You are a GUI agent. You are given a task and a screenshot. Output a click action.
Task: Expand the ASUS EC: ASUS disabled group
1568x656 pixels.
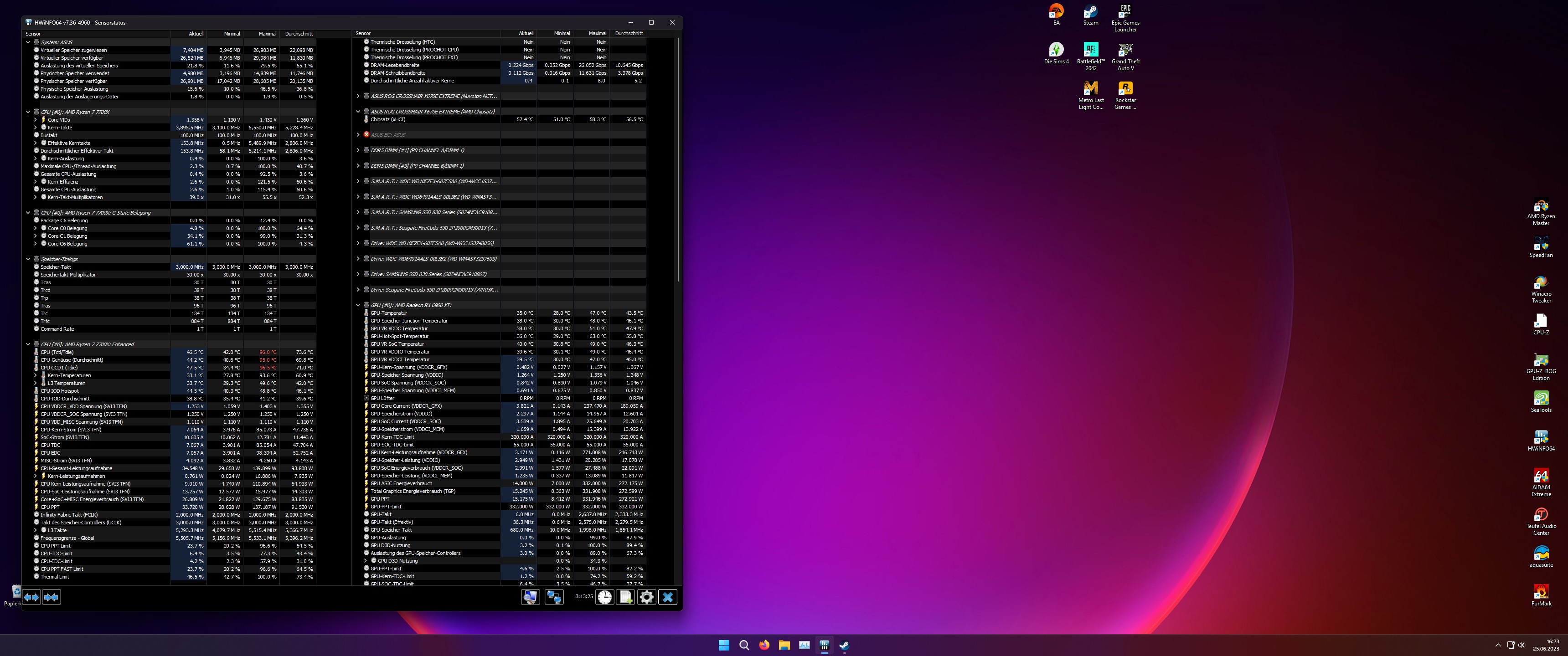(358, 135)
